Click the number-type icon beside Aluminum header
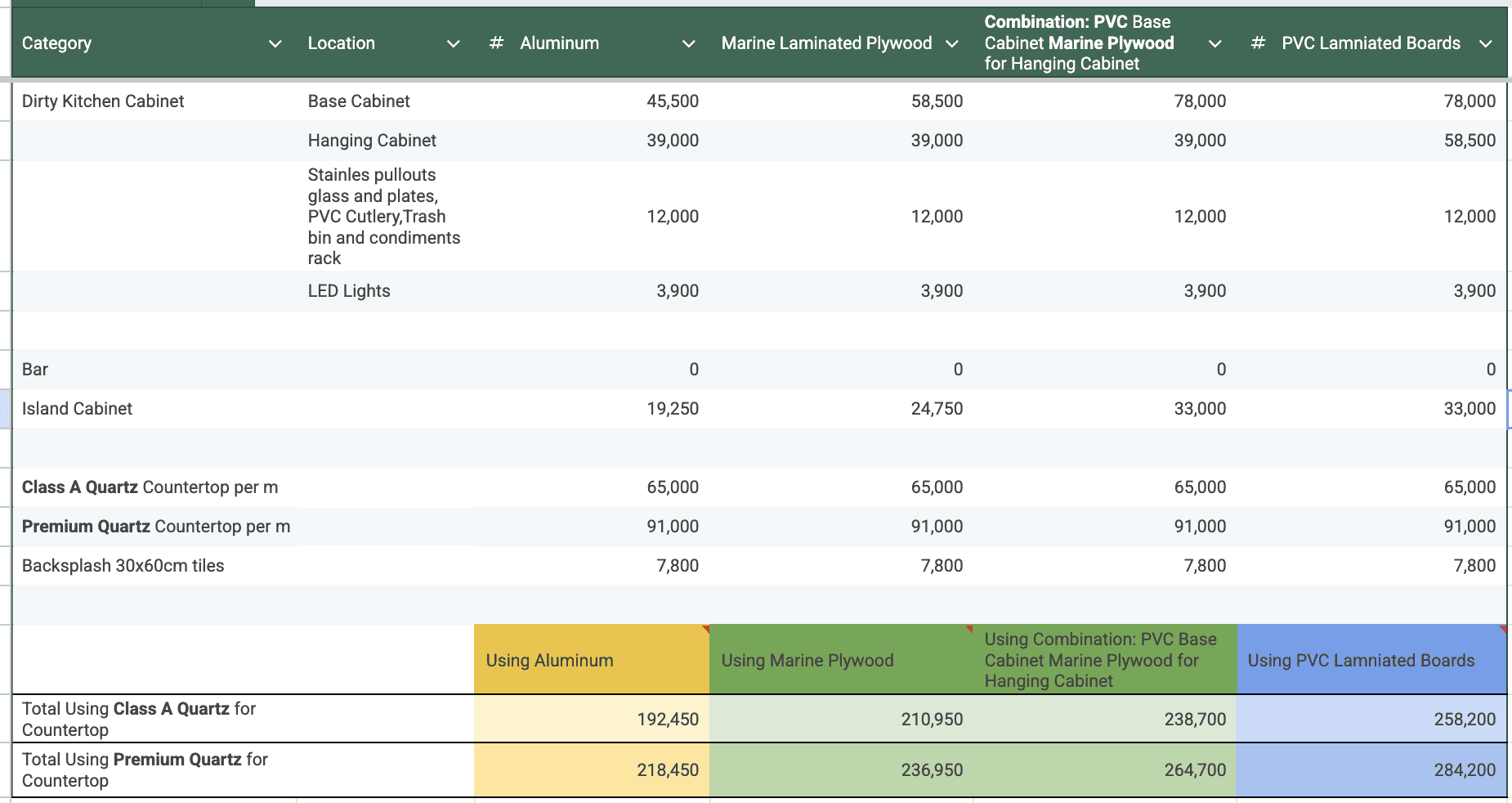The image size is (1512, 803). click(496, 43)
